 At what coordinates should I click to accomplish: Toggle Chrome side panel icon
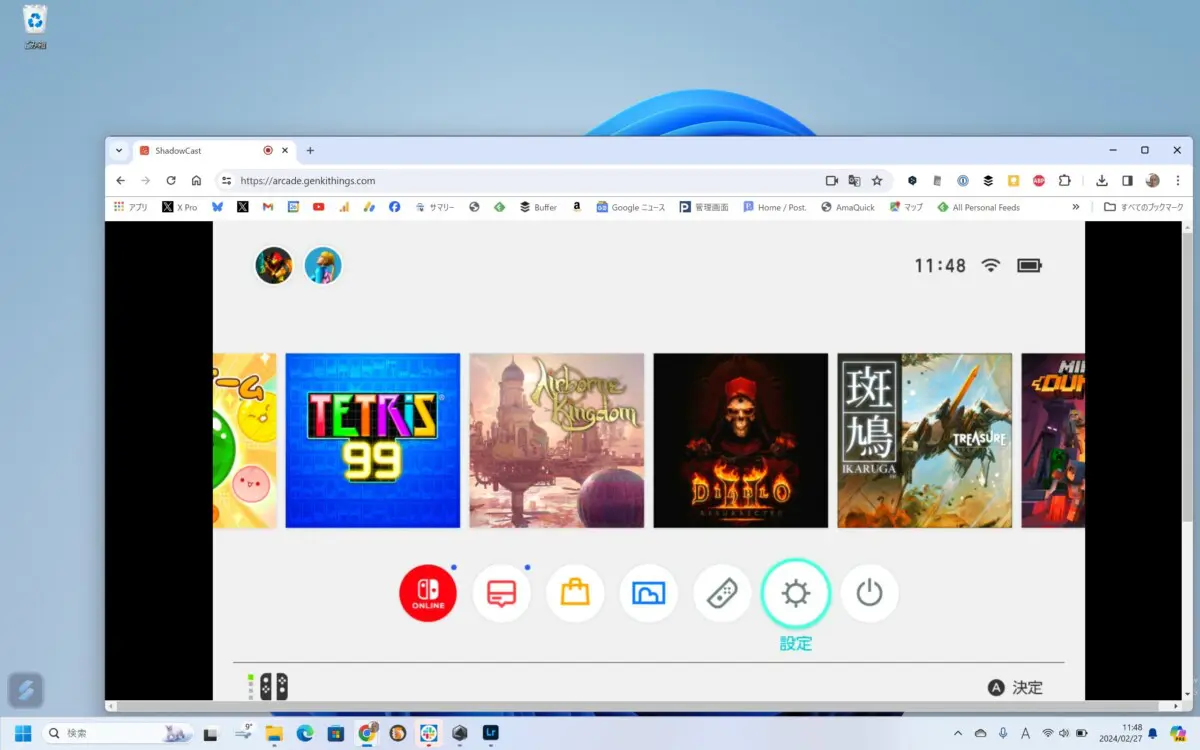pos(1127,181)
